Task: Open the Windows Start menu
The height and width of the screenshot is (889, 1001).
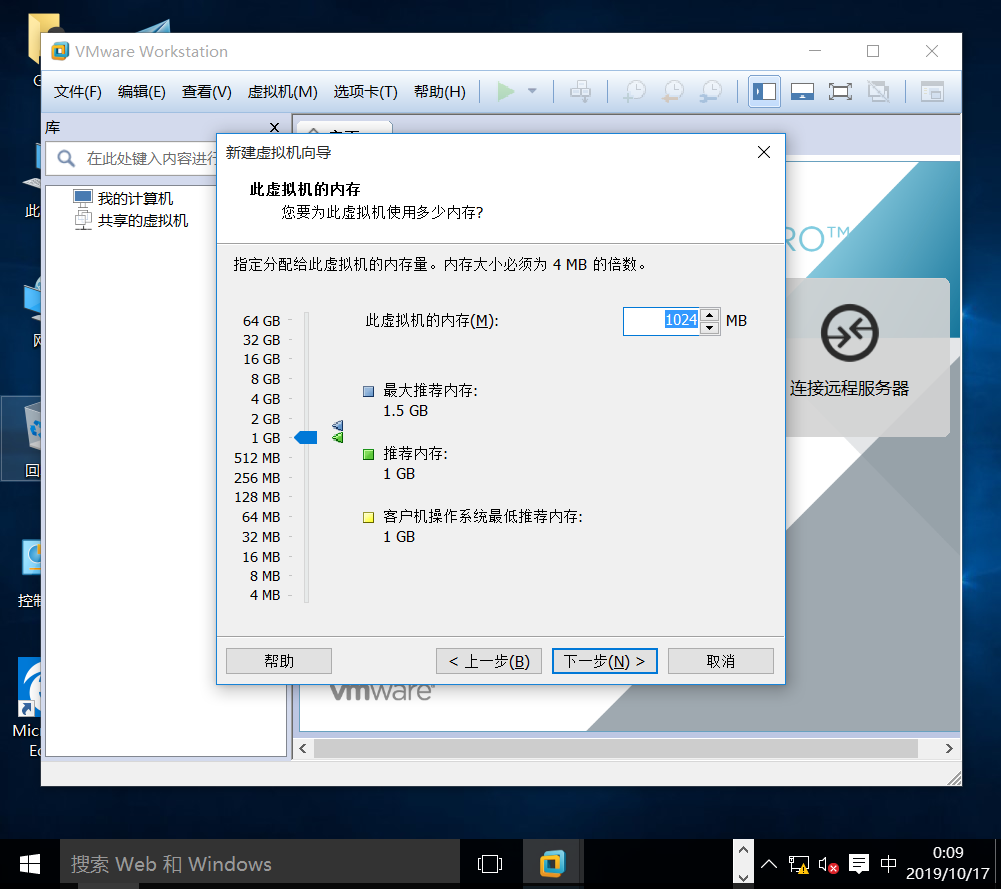Action: point(29,864)
